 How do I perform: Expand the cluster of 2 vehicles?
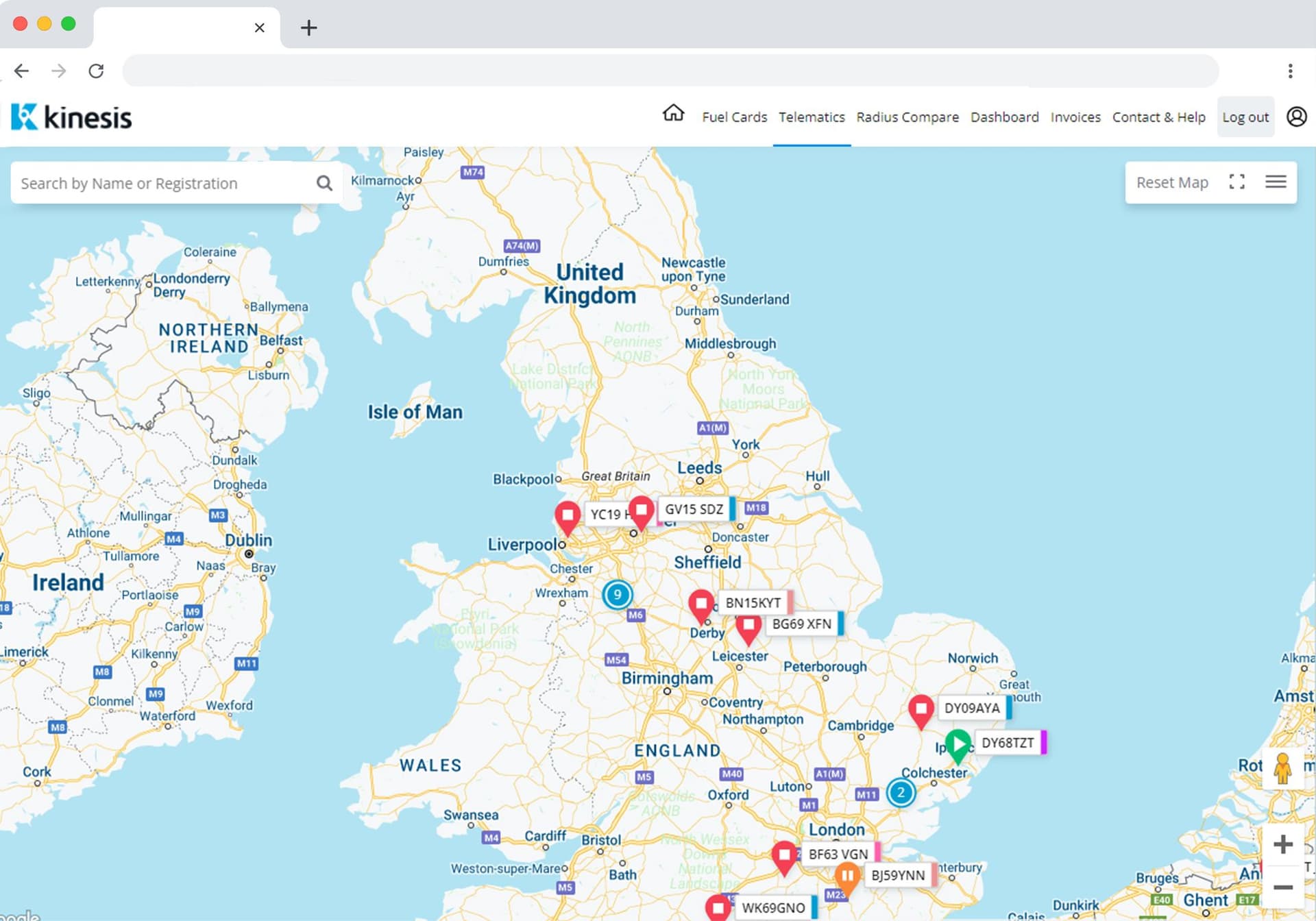901,793
